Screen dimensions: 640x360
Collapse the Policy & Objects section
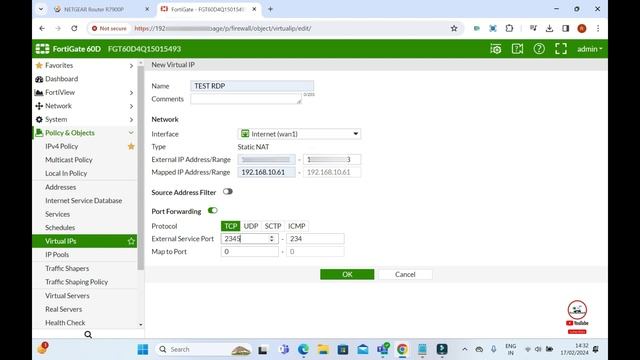(x=85, y=133)
